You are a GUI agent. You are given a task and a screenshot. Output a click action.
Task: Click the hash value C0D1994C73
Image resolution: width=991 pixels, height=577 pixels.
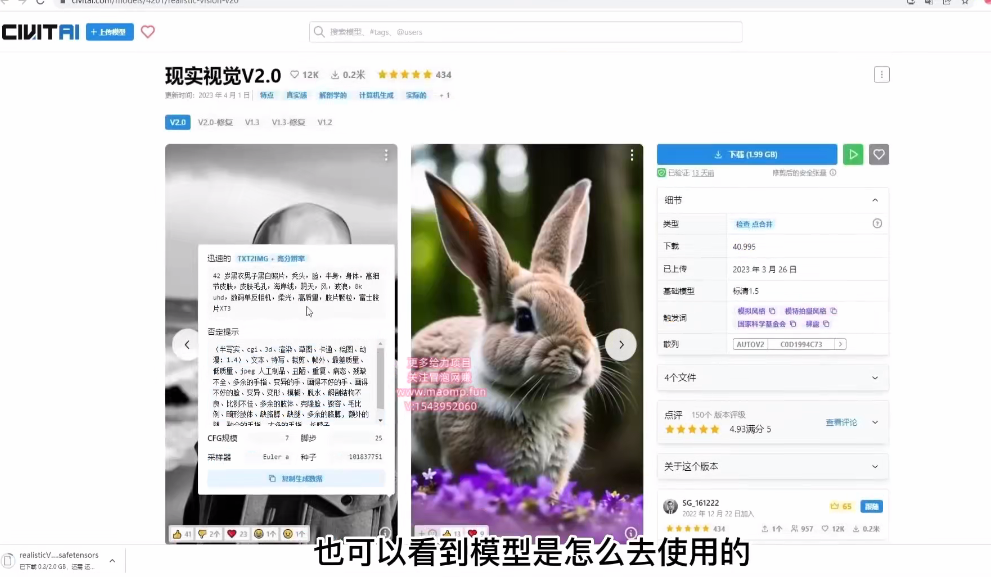pos(801,344)
